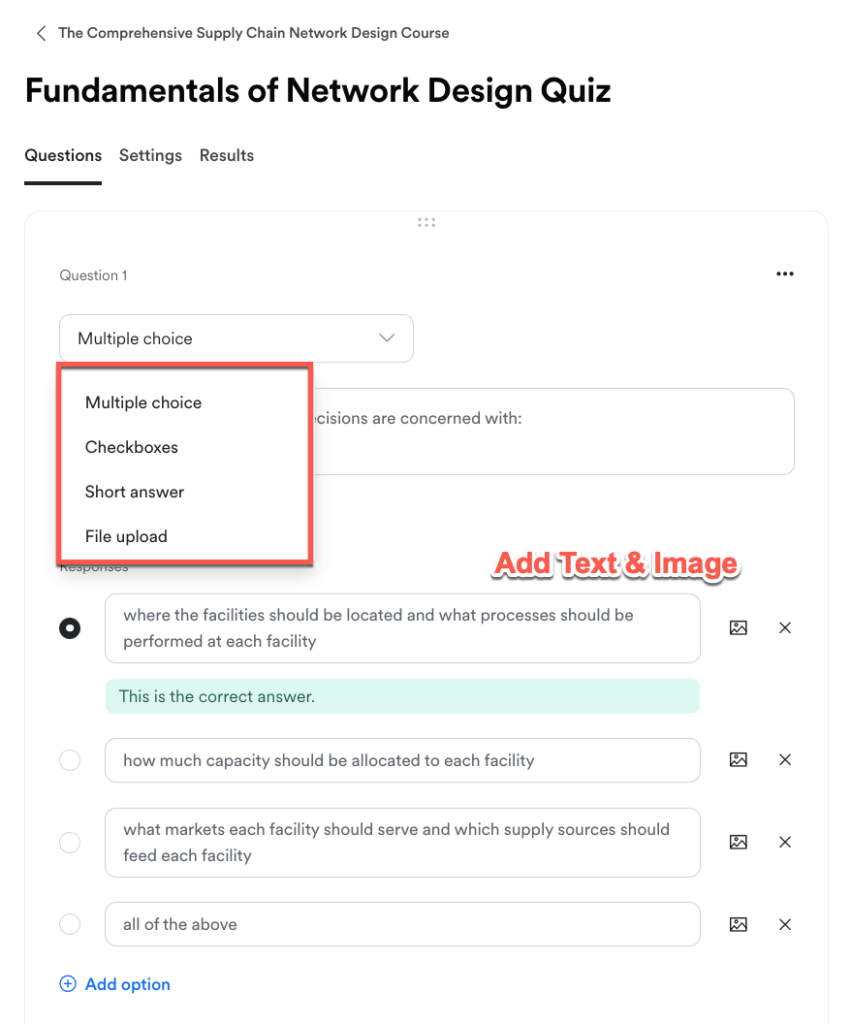Viewport: 851px width, 1024px height.
Task: Delete the 'how much capacity' response option
Action: pyautogui.click(x=785, y=760)
